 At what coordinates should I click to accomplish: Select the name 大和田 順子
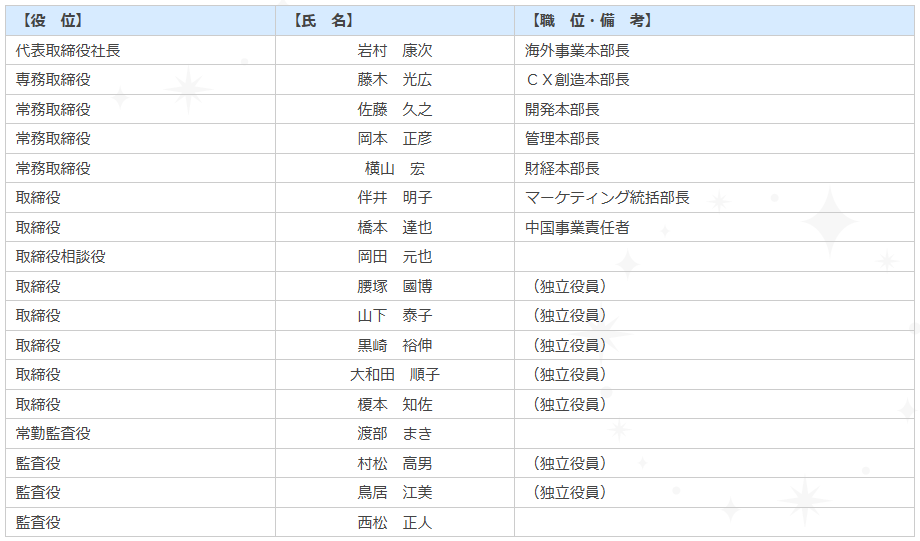[395, 375]
